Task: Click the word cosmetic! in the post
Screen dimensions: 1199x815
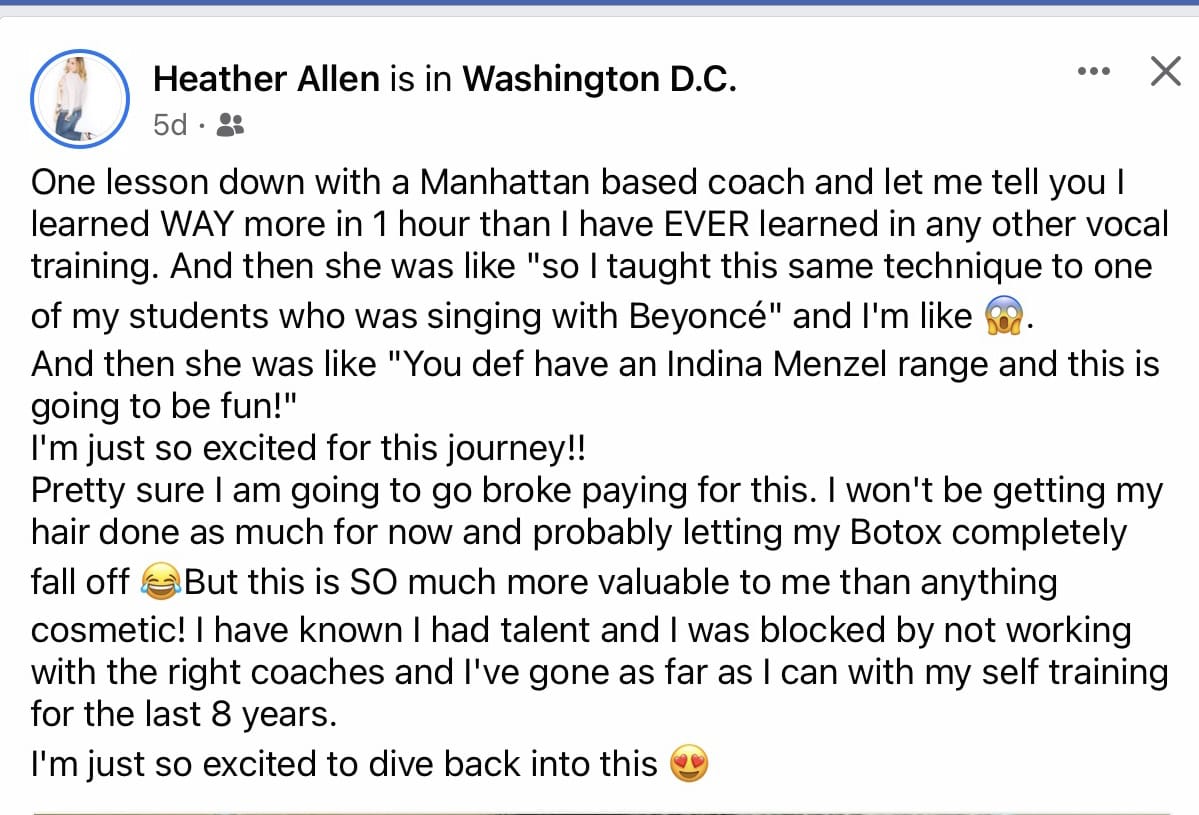Action: pos(108,630)
